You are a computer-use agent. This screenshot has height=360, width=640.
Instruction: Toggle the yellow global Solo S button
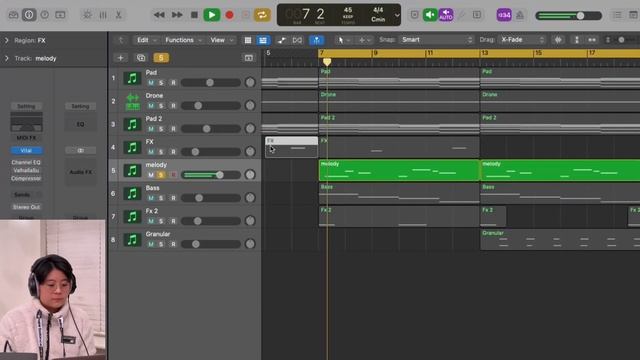pyautogui.click(x=161, y=58)
